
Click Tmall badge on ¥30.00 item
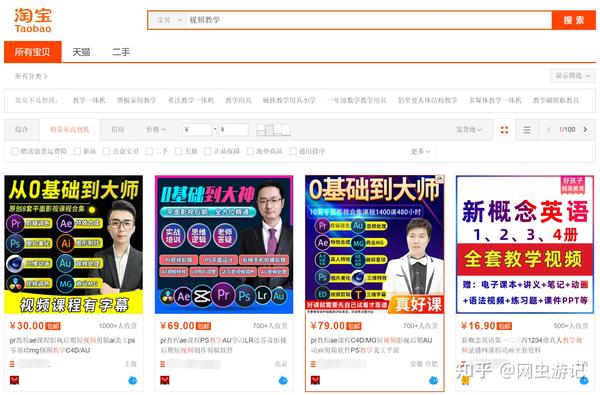tap(14, 380)
